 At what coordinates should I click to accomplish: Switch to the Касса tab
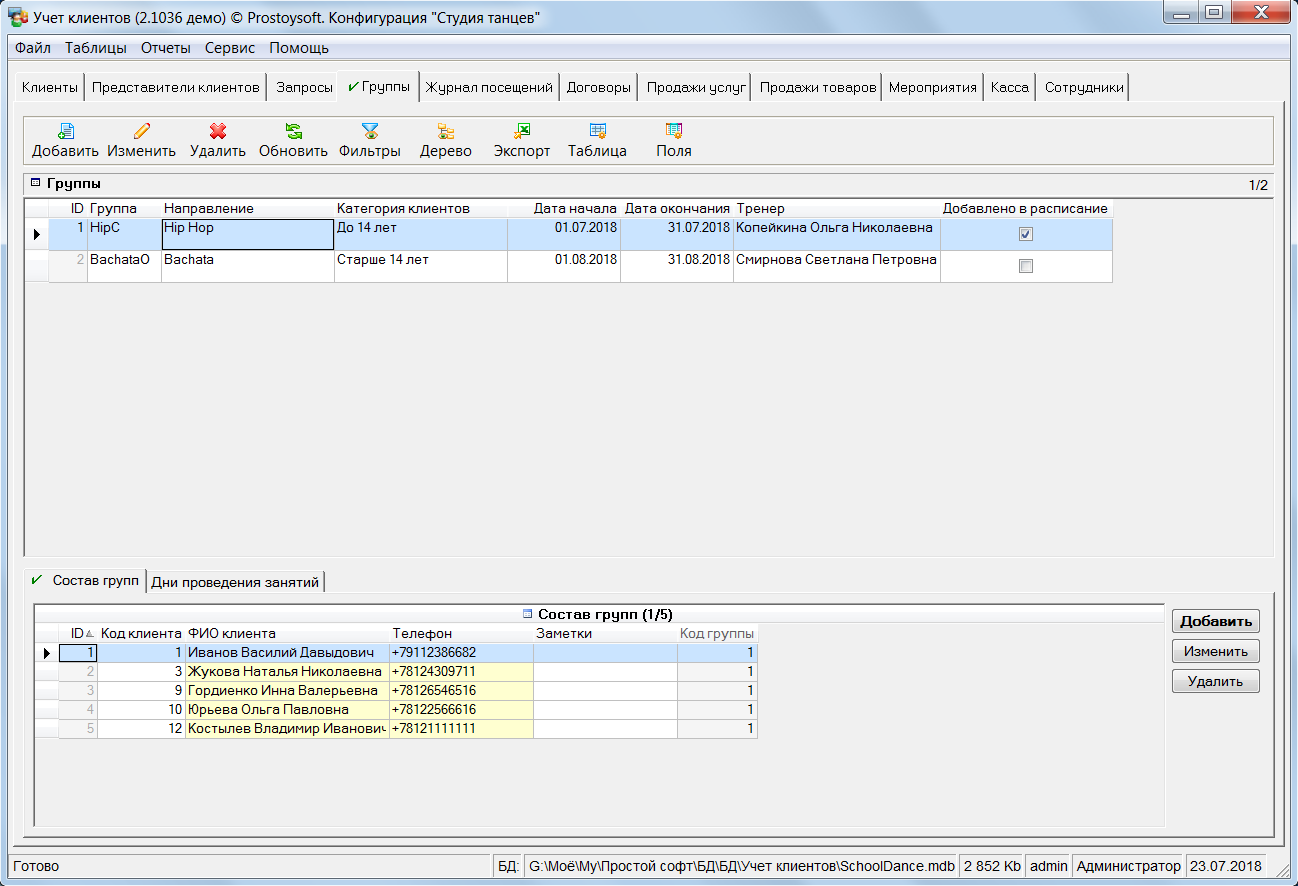[1010, 87]
